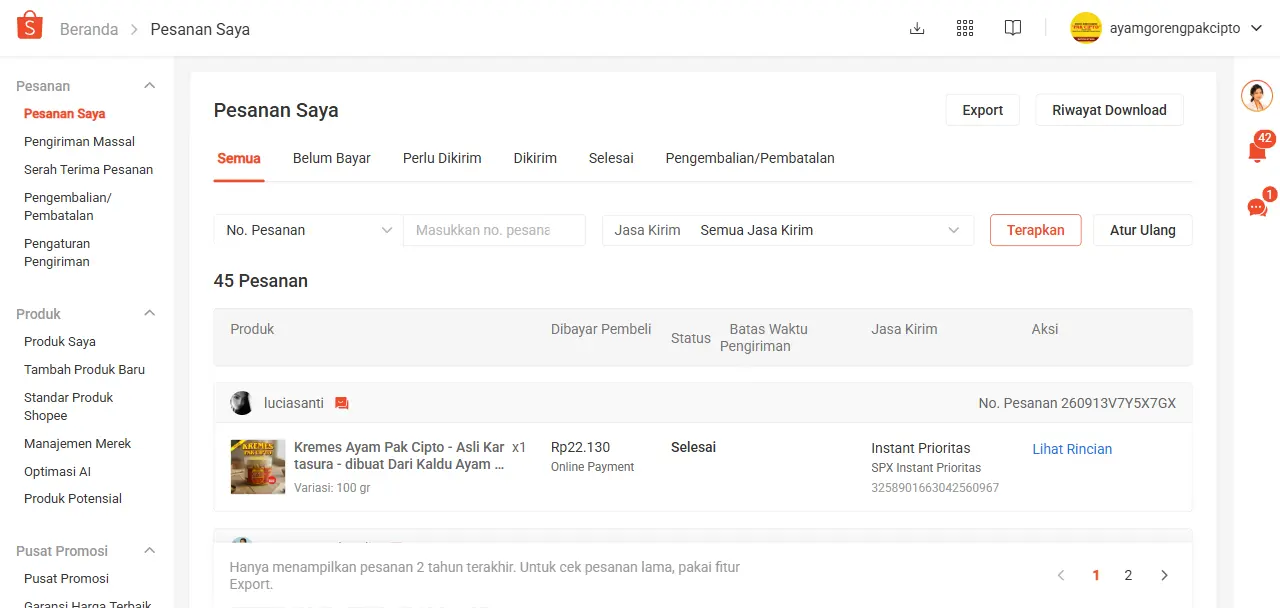Switch to Pengembalian/Pembatalan tab

pos(750,158)
